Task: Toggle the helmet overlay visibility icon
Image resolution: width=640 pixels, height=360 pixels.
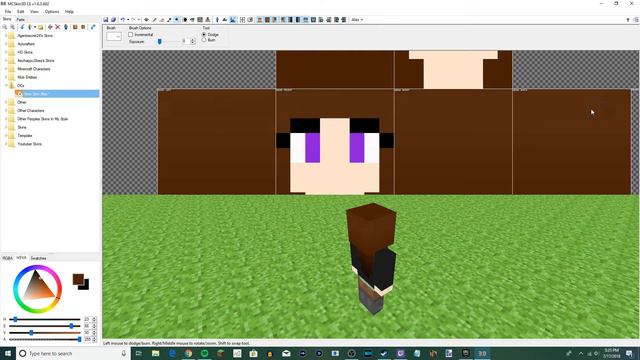Action: [x=306, y=20]
